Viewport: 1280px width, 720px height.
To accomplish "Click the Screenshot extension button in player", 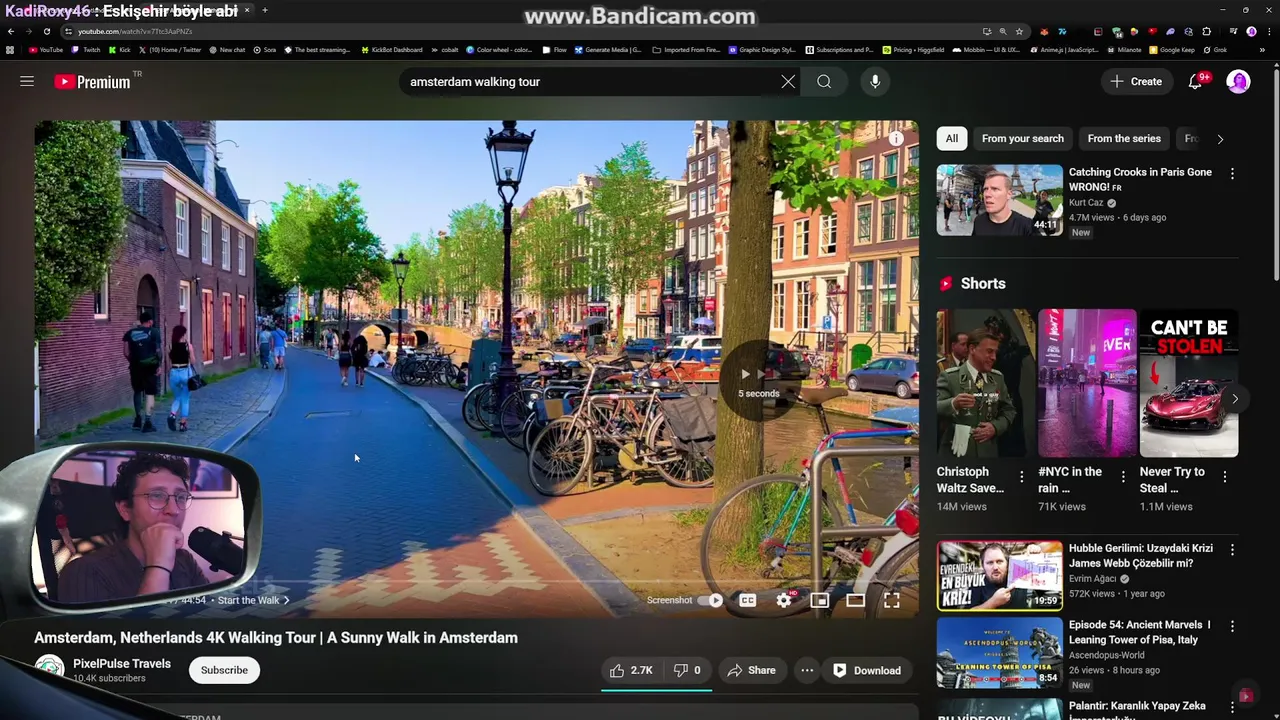I will [669, 600].
